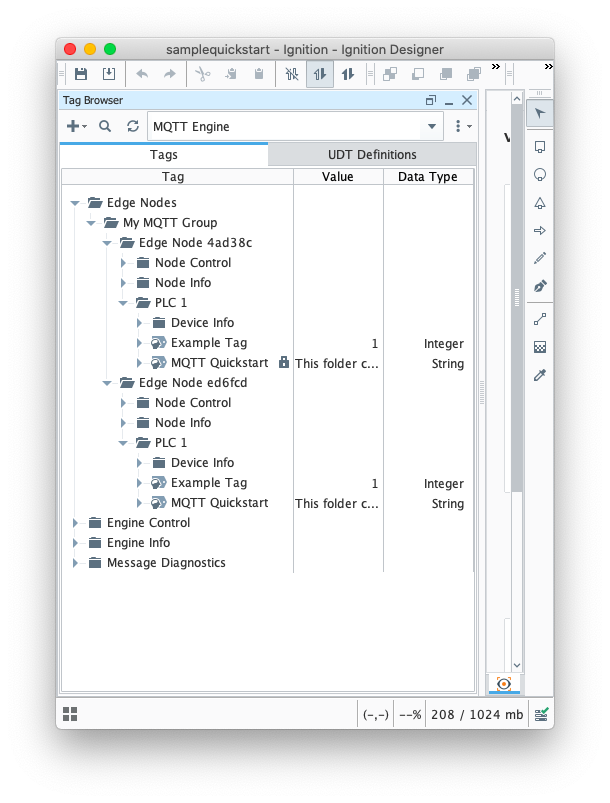This screenshot has height=803, width=610.
Task: Switch to the Tags tab
Action: point(164,155)
